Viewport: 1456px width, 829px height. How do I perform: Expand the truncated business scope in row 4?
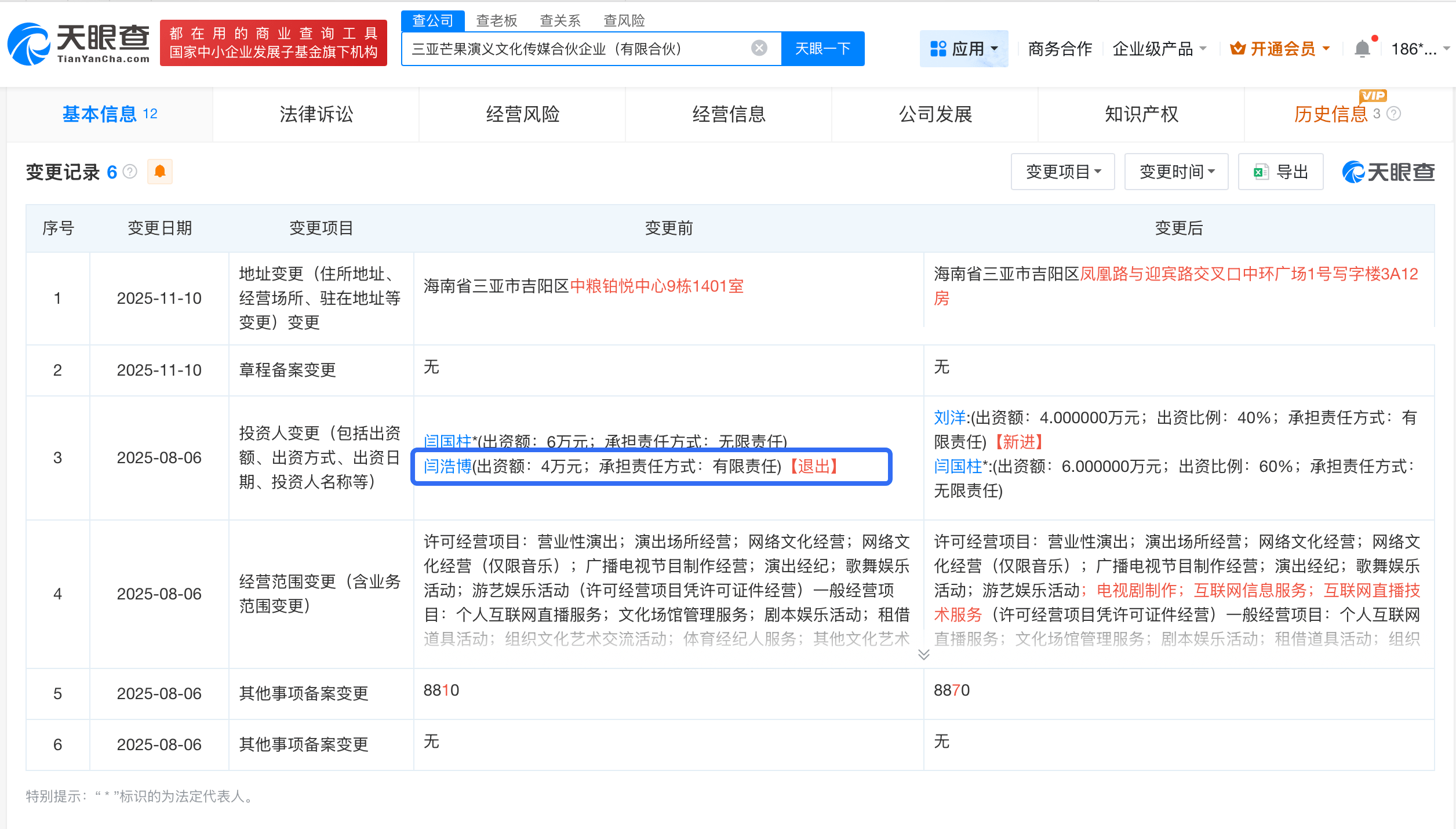923,654
